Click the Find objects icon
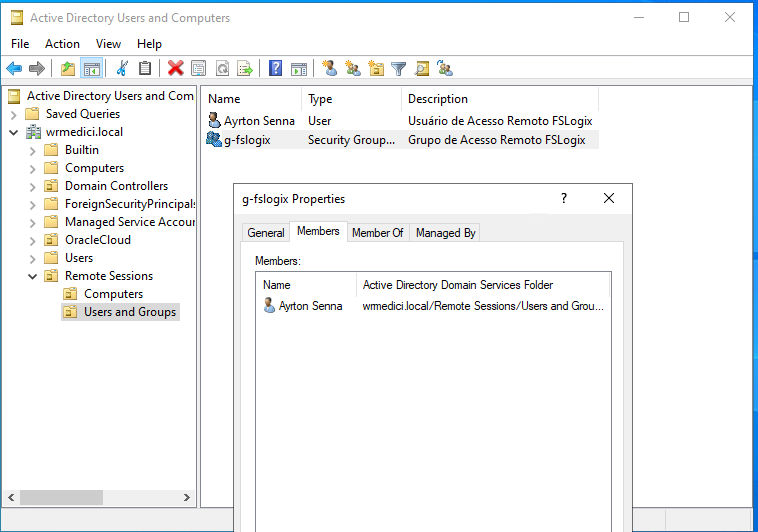This screenshot has height=532, width=758. 422,69
